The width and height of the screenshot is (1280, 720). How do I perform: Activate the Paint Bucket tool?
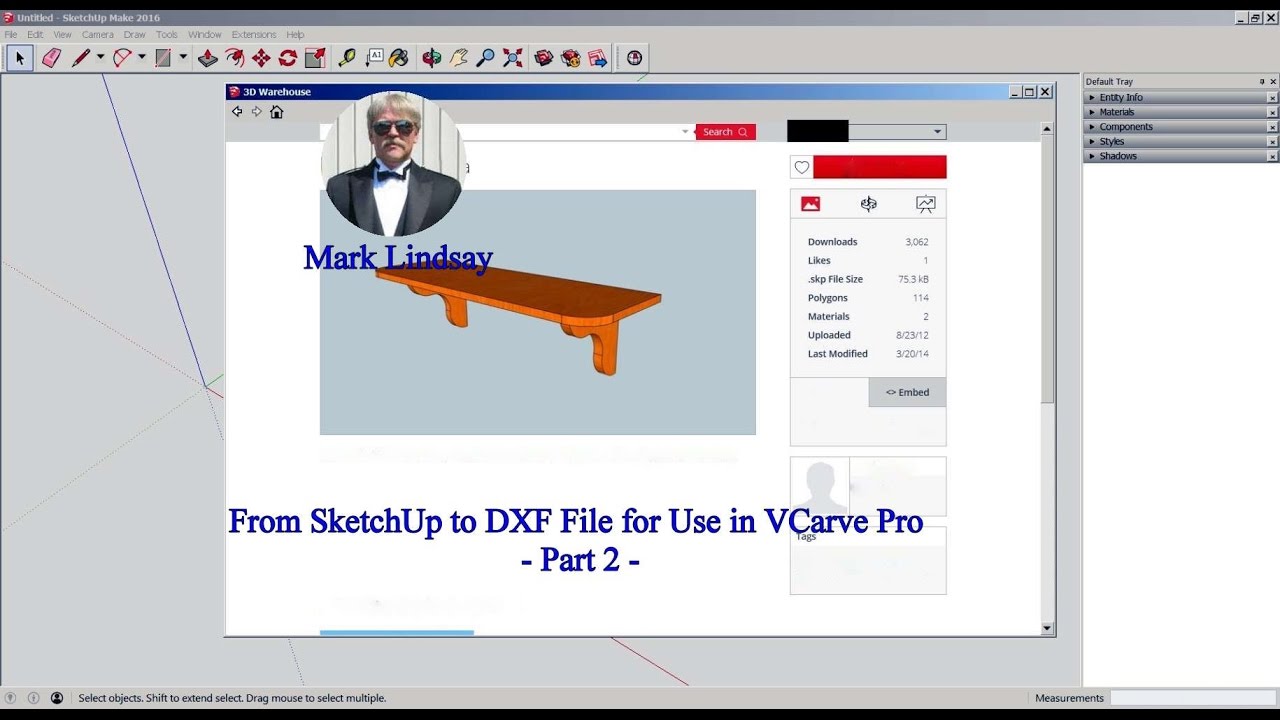(399, 58)
